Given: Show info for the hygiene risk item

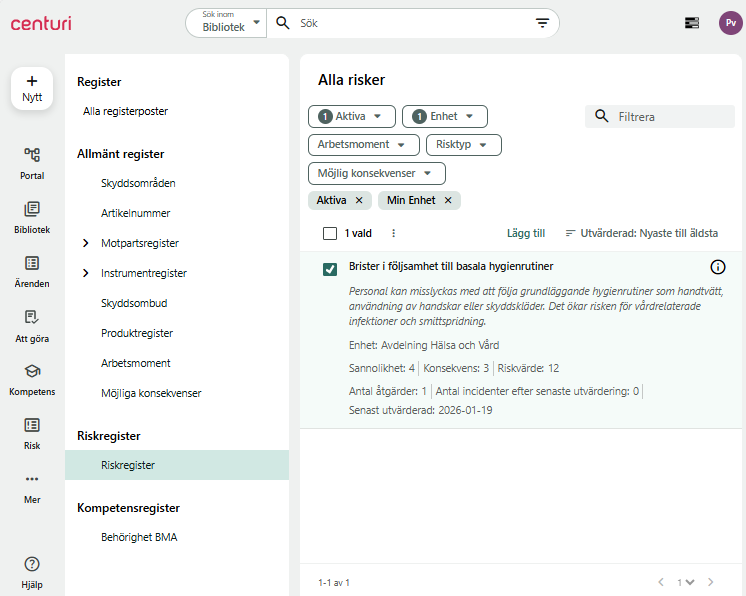Looking at the screenshot, I should pos(718,267).
